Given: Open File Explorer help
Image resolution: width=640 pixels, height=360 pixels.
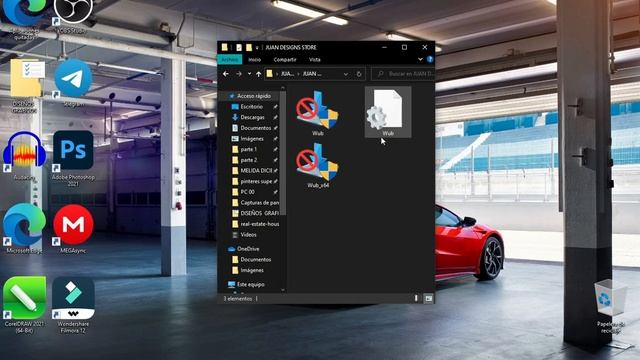Looking at the screenshot, I should [x=430, y=59].
